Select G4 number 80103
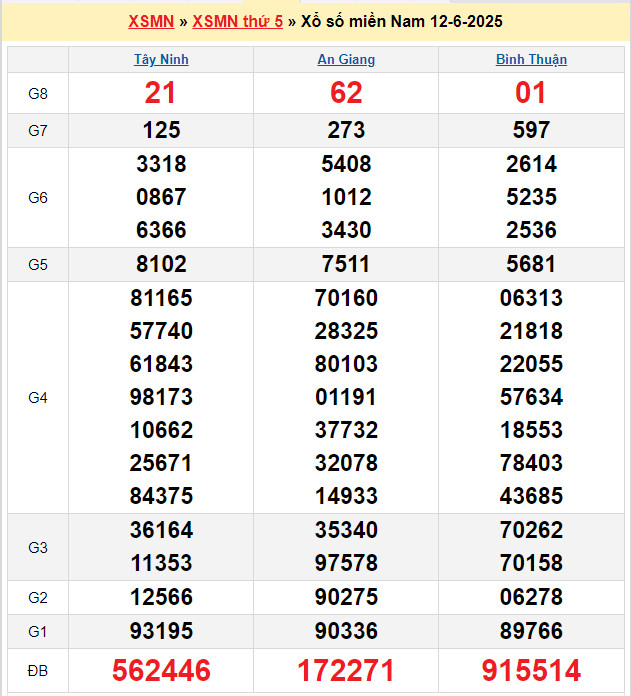 pos(346,364)
